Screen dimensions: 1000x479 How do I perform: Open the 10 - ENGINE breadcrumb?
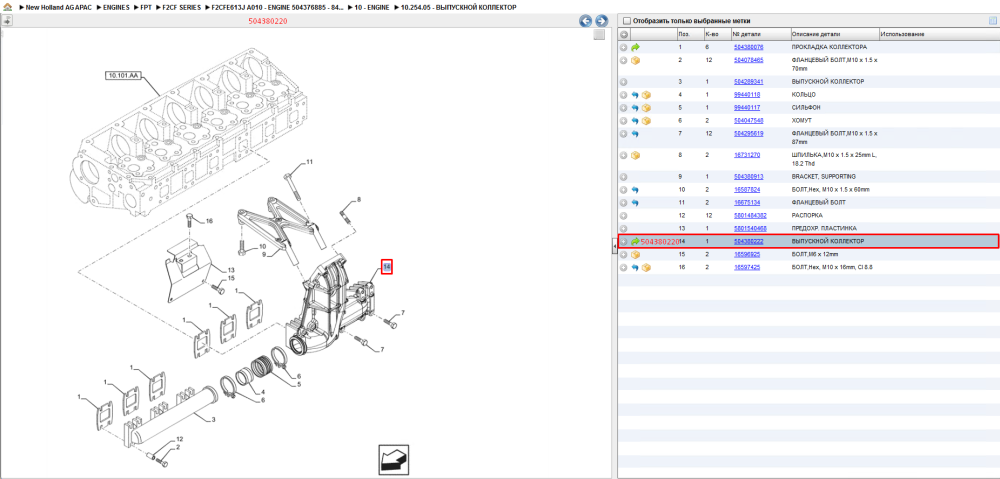click(x=372, y=7)
